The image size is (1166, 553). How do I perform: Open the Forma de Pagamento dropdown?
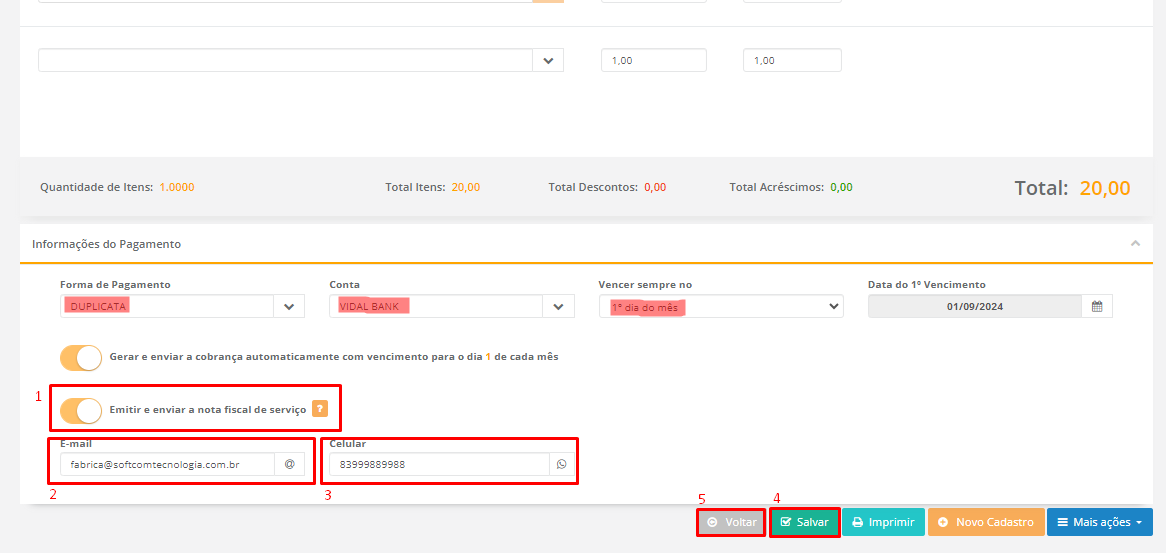(x=289, y=307)
